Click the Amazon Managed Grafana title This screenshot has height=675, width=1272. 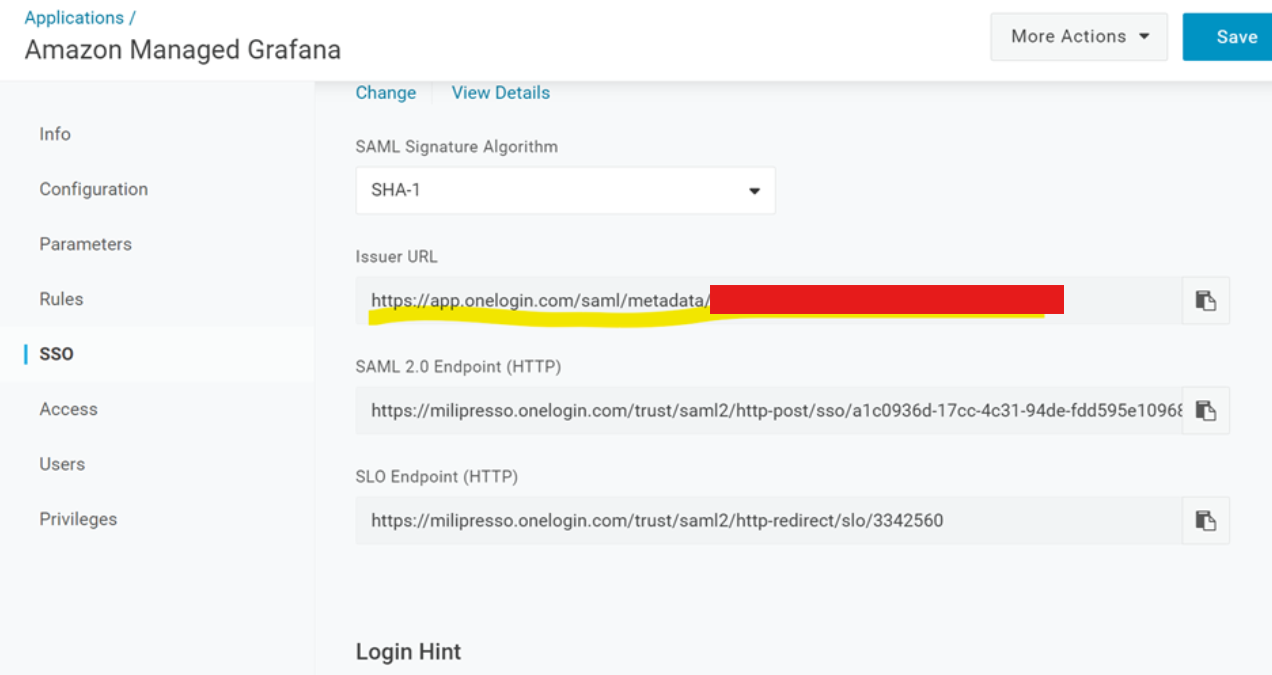tap(183, 50)
